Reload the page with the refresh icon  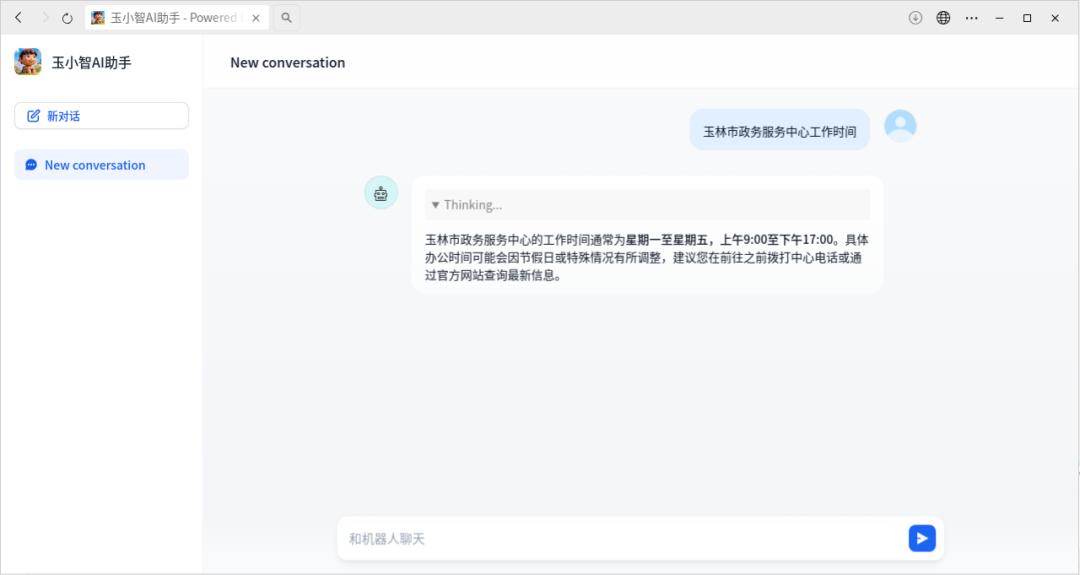[67, 18]
